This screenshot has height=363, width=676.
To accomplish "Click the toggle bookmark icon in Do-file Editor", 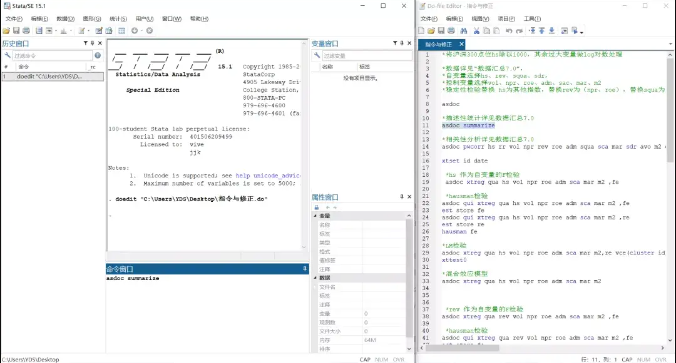I will (x=532, y=31).
